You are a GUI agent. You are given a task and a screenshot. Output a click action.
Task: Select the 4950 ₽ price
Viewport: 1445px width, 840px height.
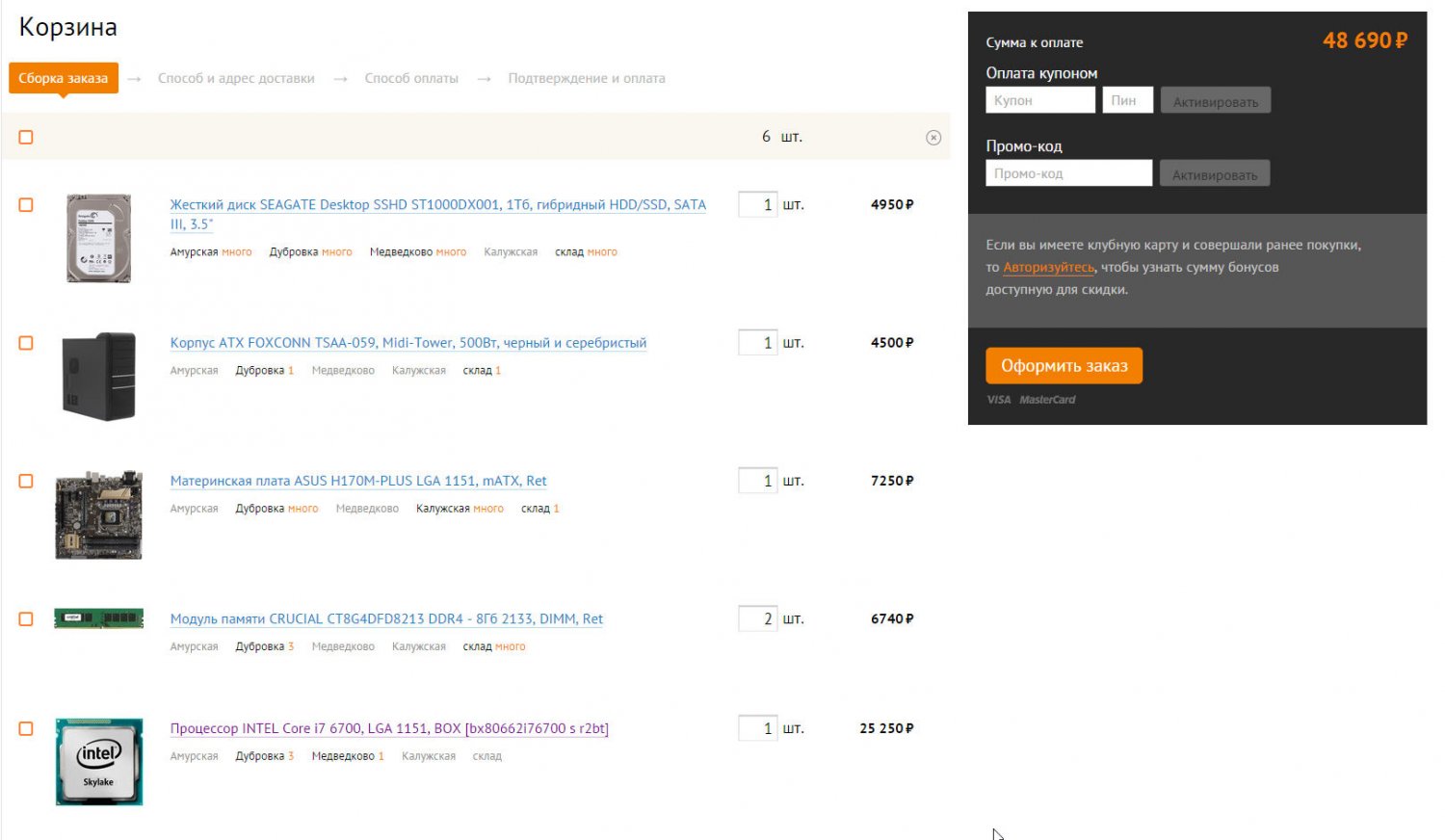(892, 204)
